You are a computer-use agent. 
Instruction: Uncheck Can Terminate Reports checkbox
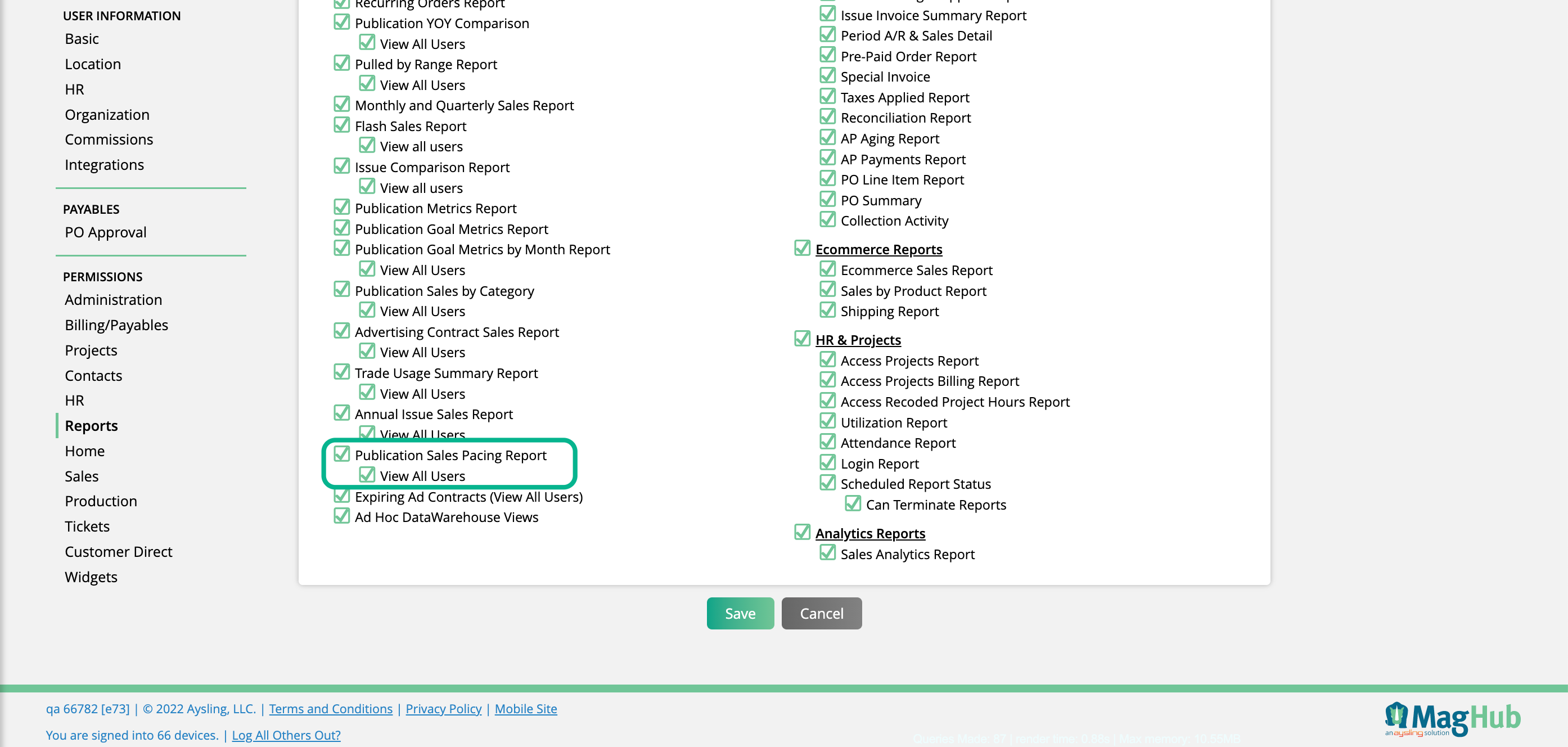[852, 503]
